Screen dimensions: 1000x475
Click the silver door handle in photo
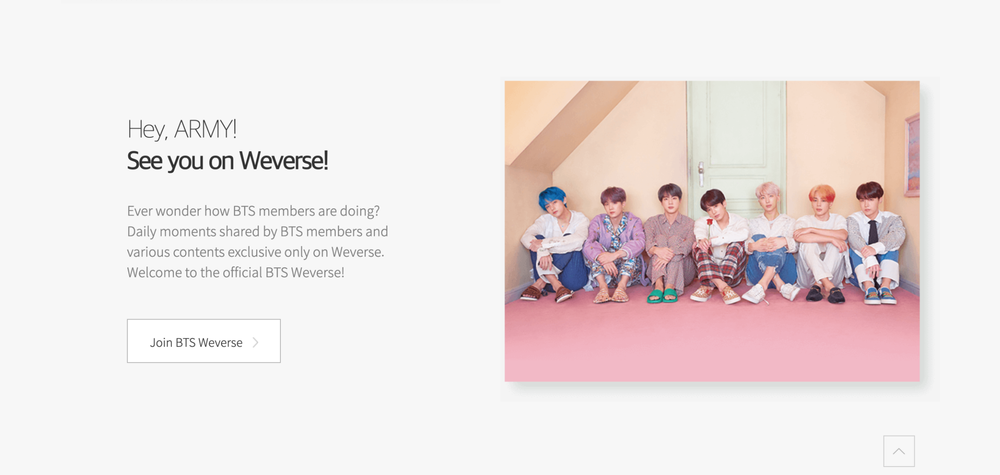(x=701, y=174)
